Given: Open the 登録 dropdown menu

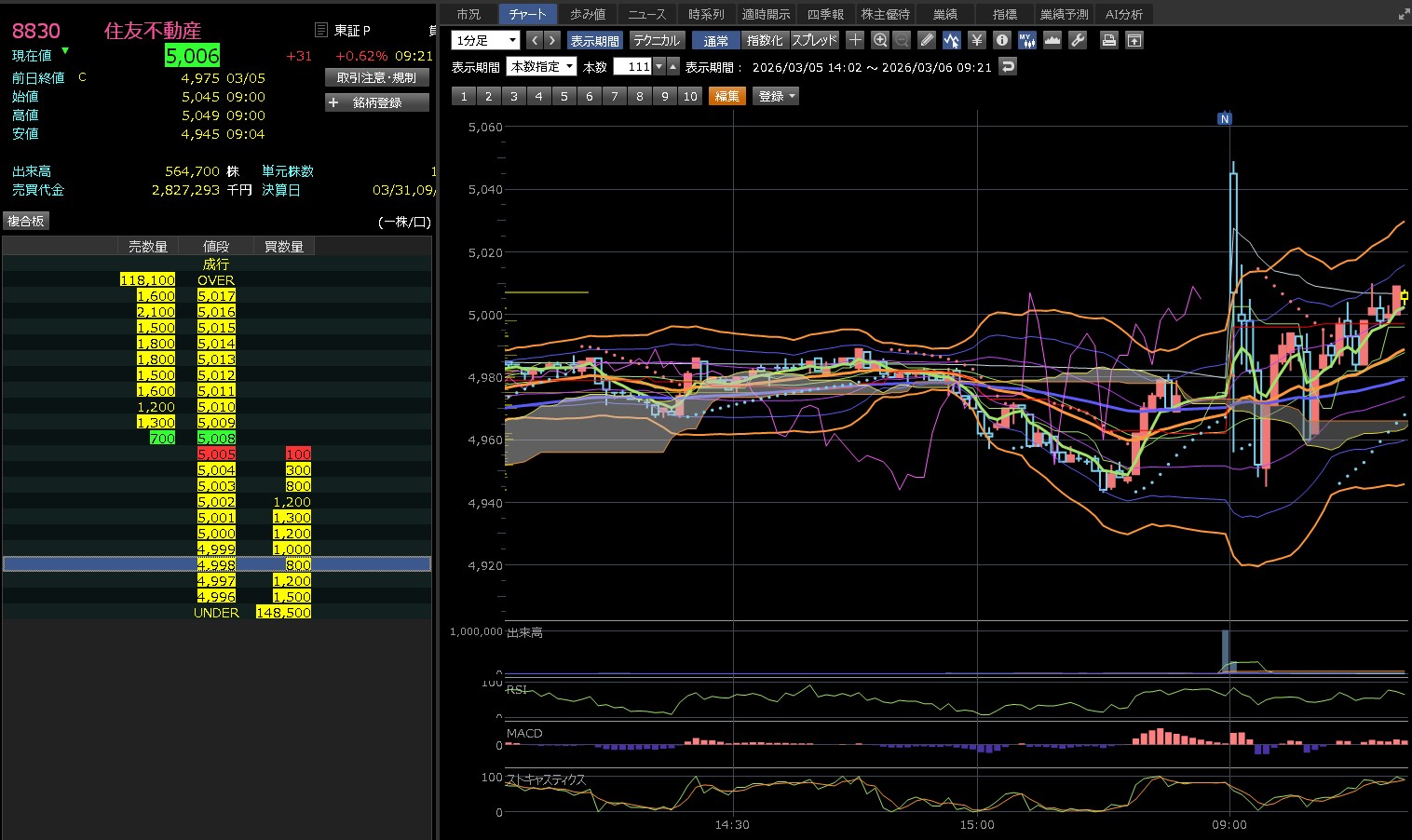Looking at the screenshot, I should point(777,96).
